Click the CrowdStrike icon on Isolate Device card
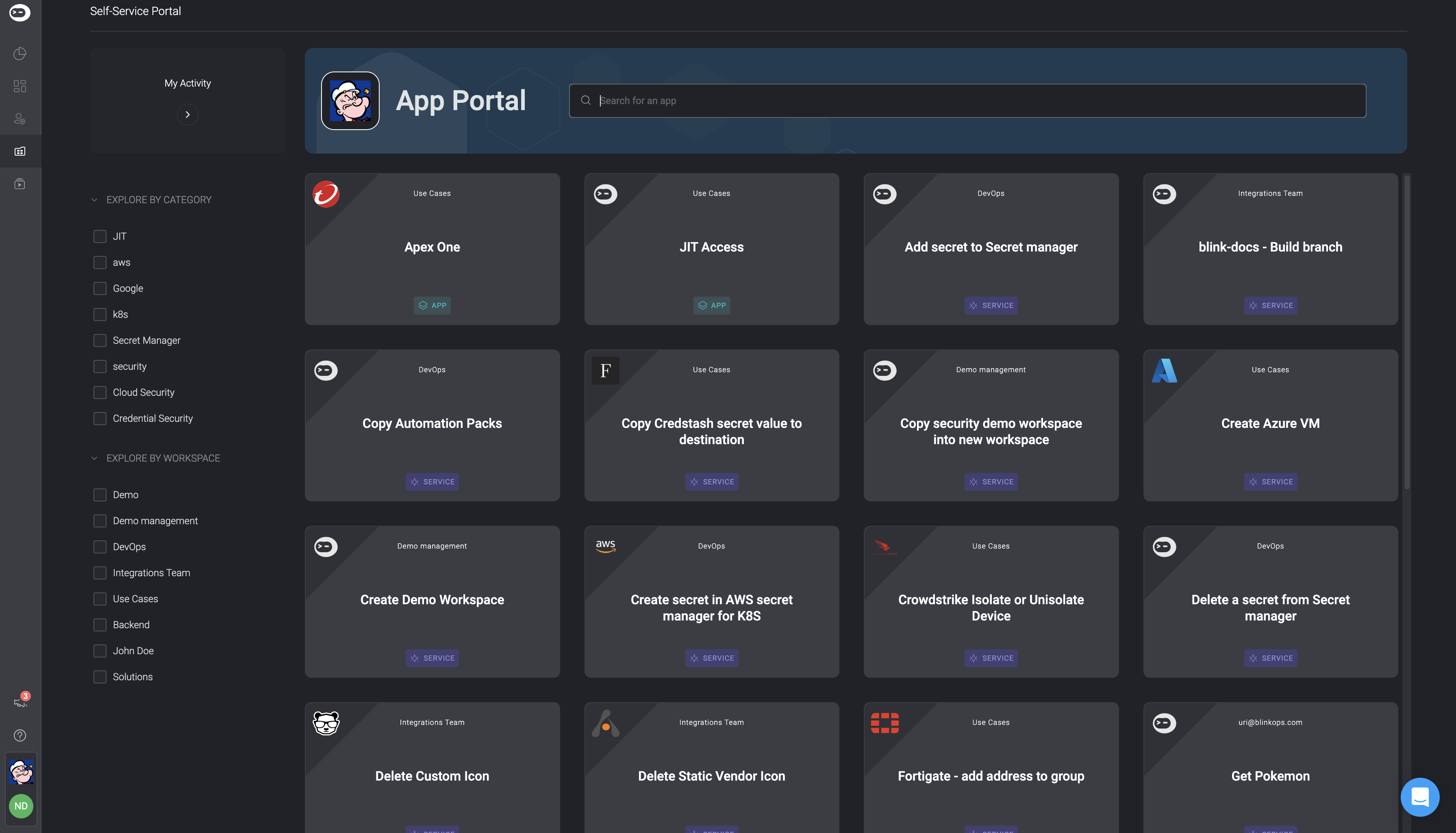Image resolution: width=1456 pixels, height=833 pixels. [885, 547]
